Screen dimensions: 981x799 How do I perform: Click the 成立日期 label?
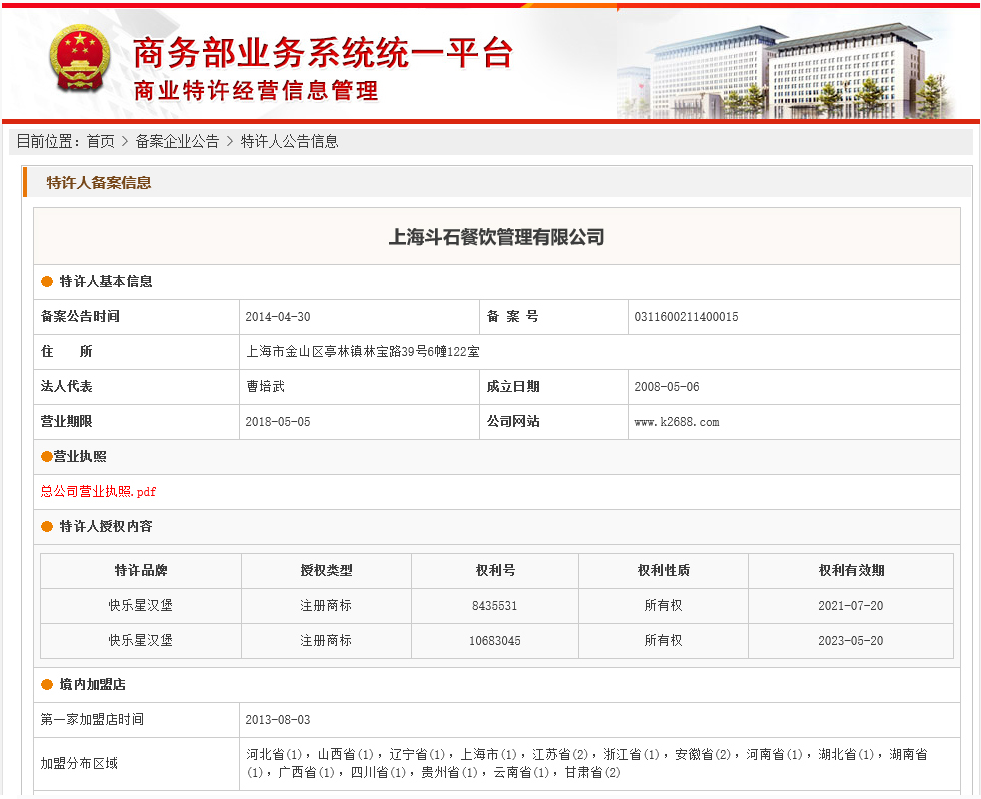[x=513, y=387]
